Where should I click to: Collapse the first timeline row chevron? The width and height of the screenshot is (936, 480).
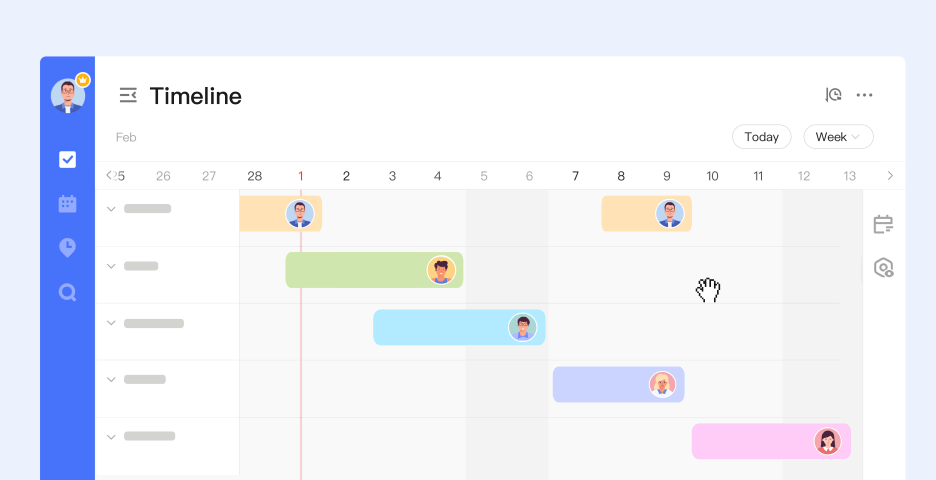point(111,209)
